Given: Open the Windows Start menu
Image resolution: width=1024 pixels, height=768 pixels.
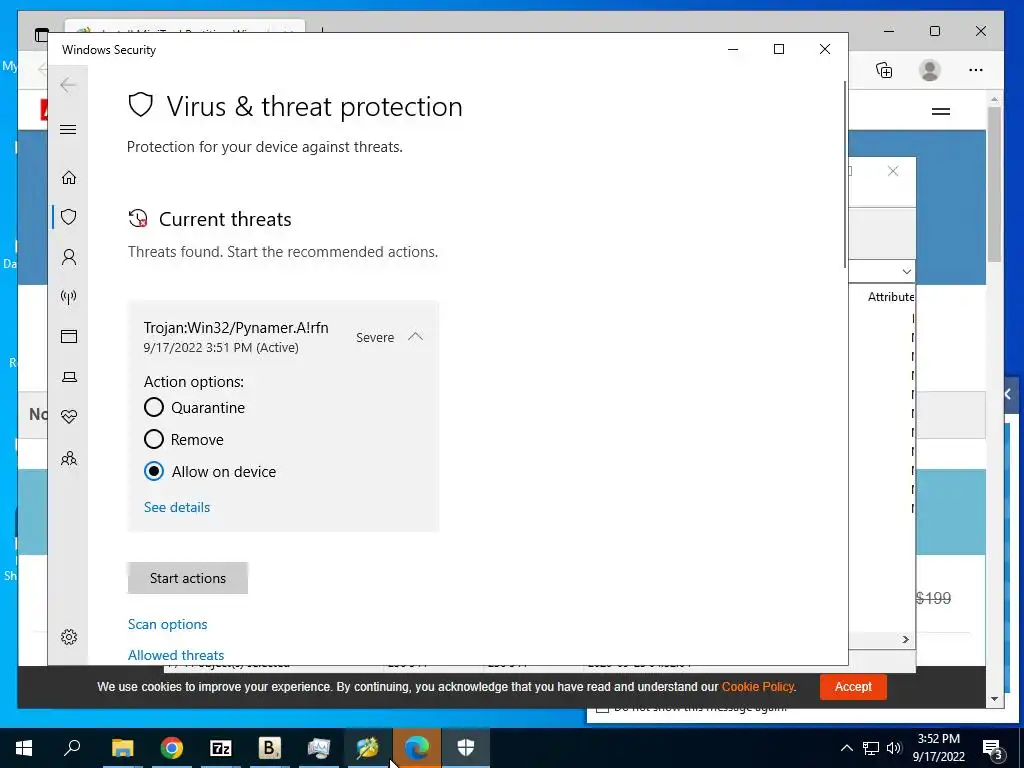Looking at the screenshot, I should click(24, 748).
